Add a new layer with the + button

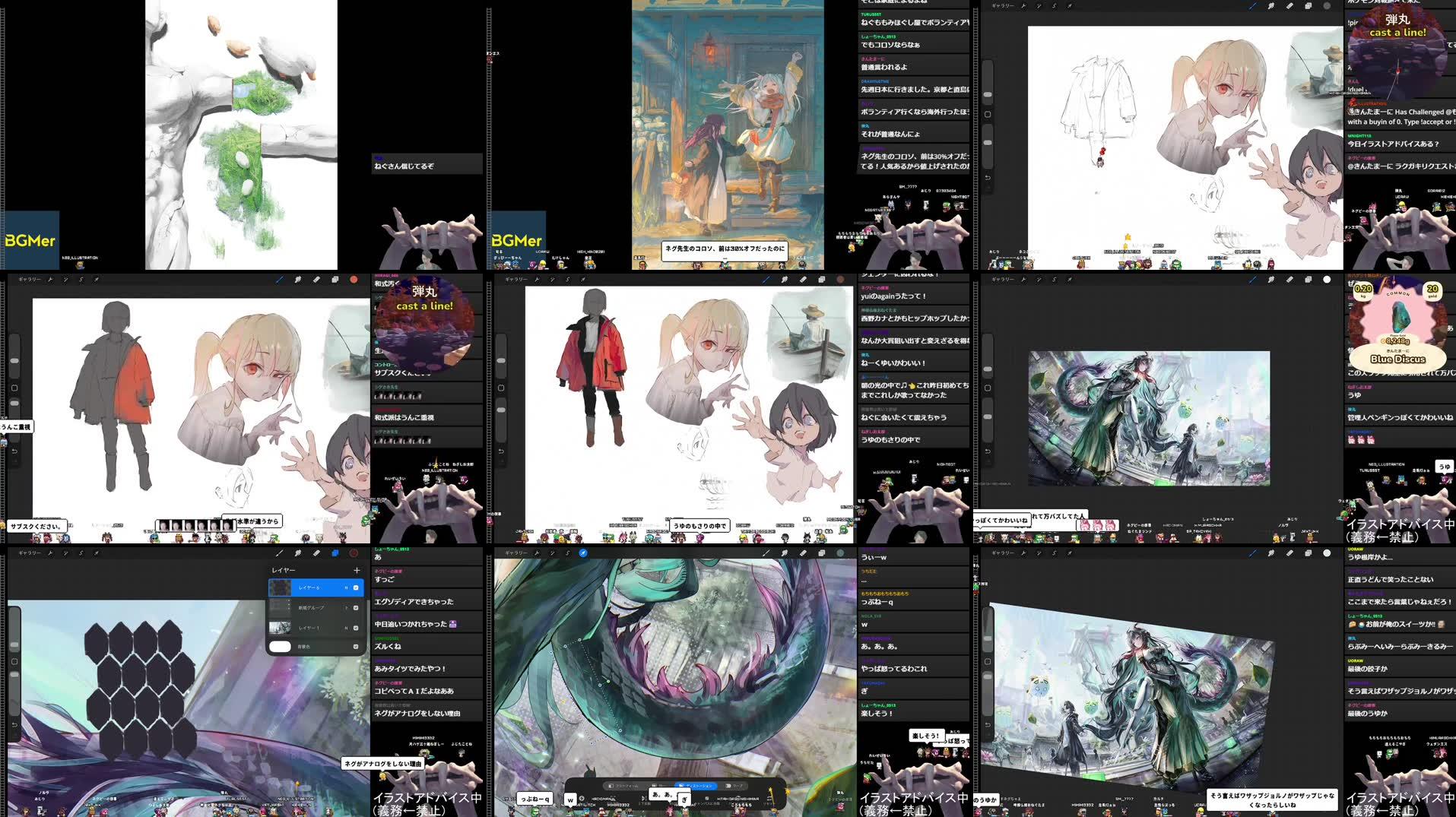coord(357,569)
